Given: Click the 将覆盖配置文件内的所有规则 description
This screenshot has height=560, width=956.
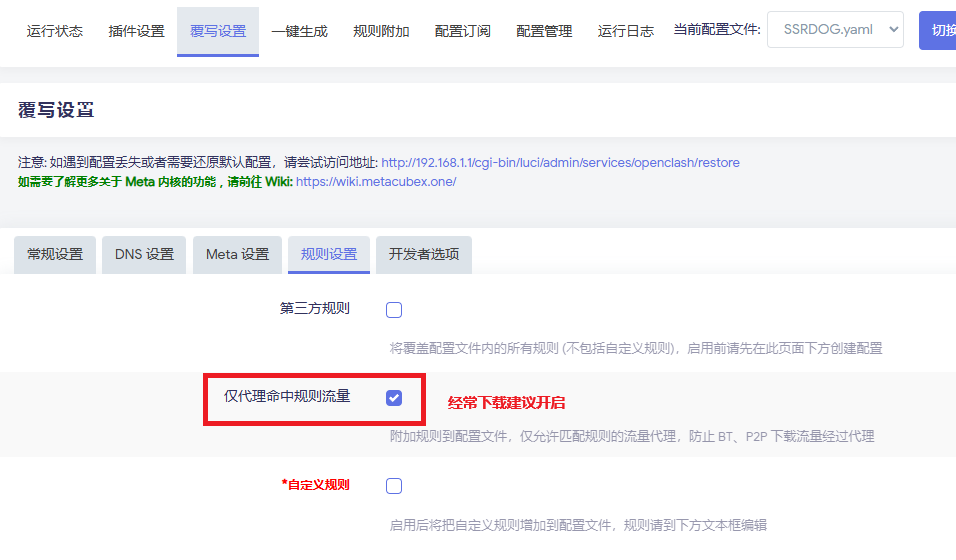Looking at the screenshot, I should coord(636,348).
